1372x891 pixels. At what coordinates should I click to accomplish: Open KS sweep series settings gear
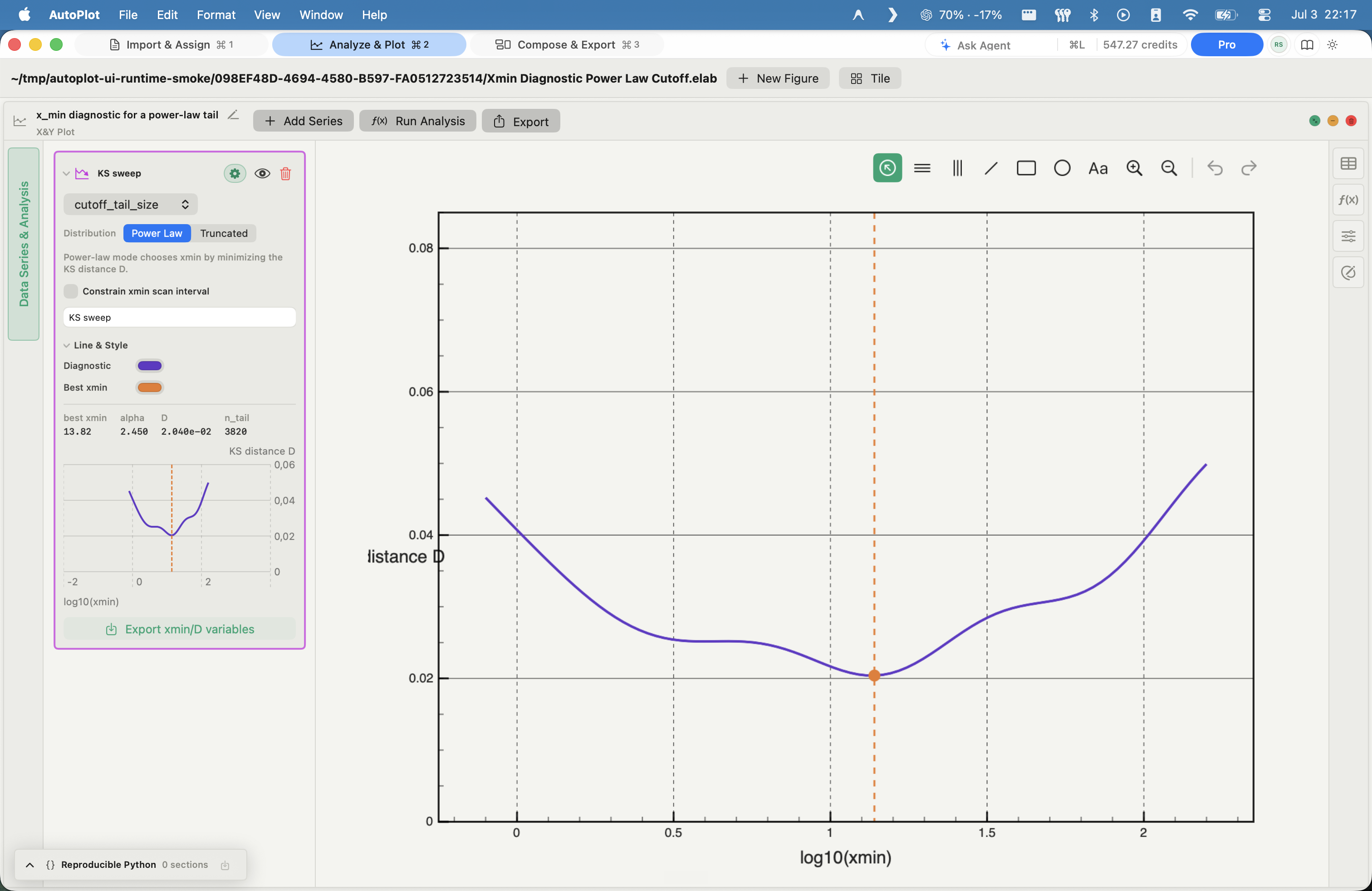[235, 173]
